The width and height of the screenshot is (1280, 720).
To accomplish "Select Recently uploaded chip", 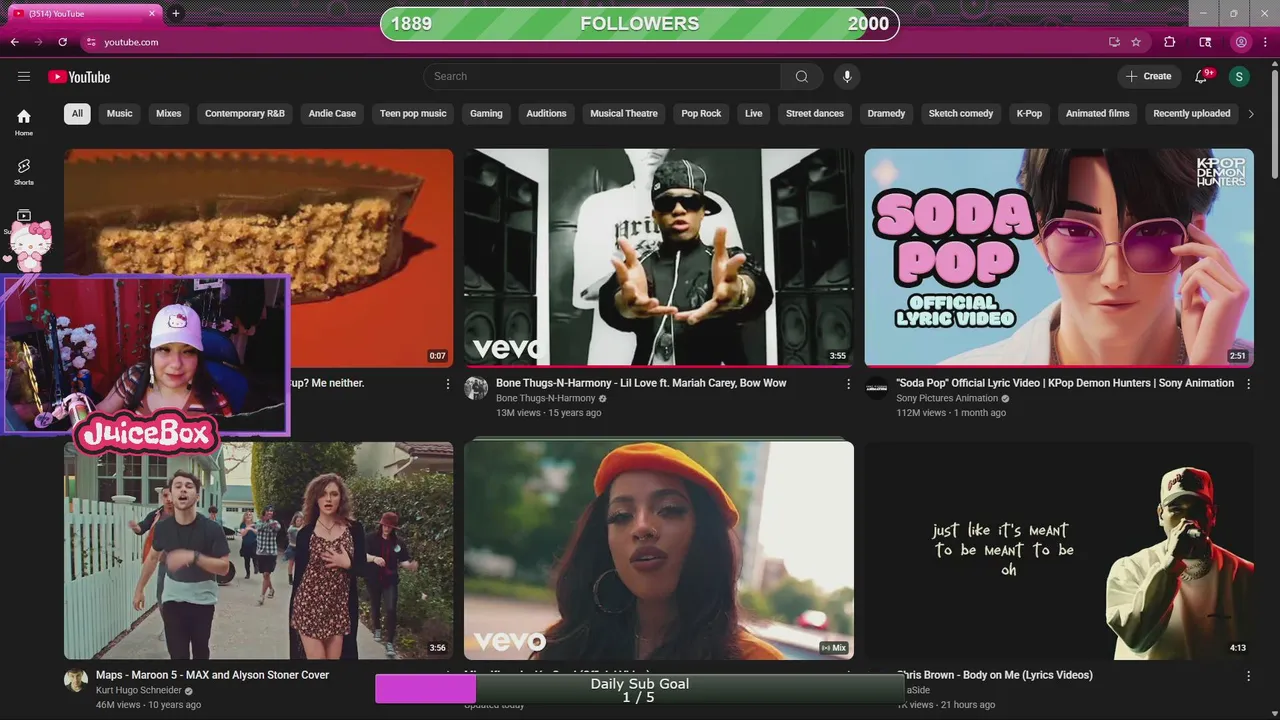I will (x=1192, y=114).
